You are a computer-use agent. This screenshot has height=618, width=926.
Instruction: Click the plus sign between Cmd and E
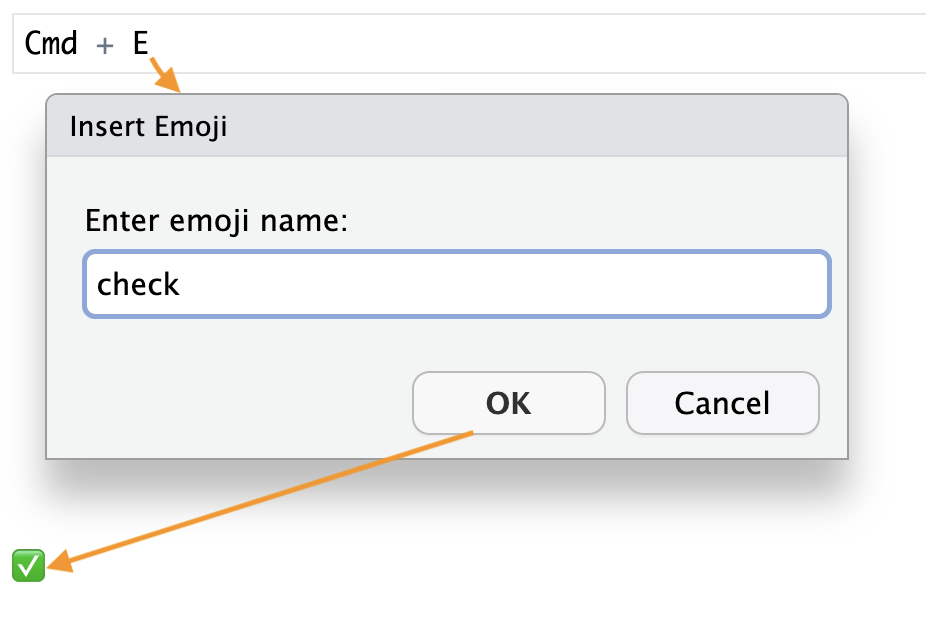pos(106,45)
